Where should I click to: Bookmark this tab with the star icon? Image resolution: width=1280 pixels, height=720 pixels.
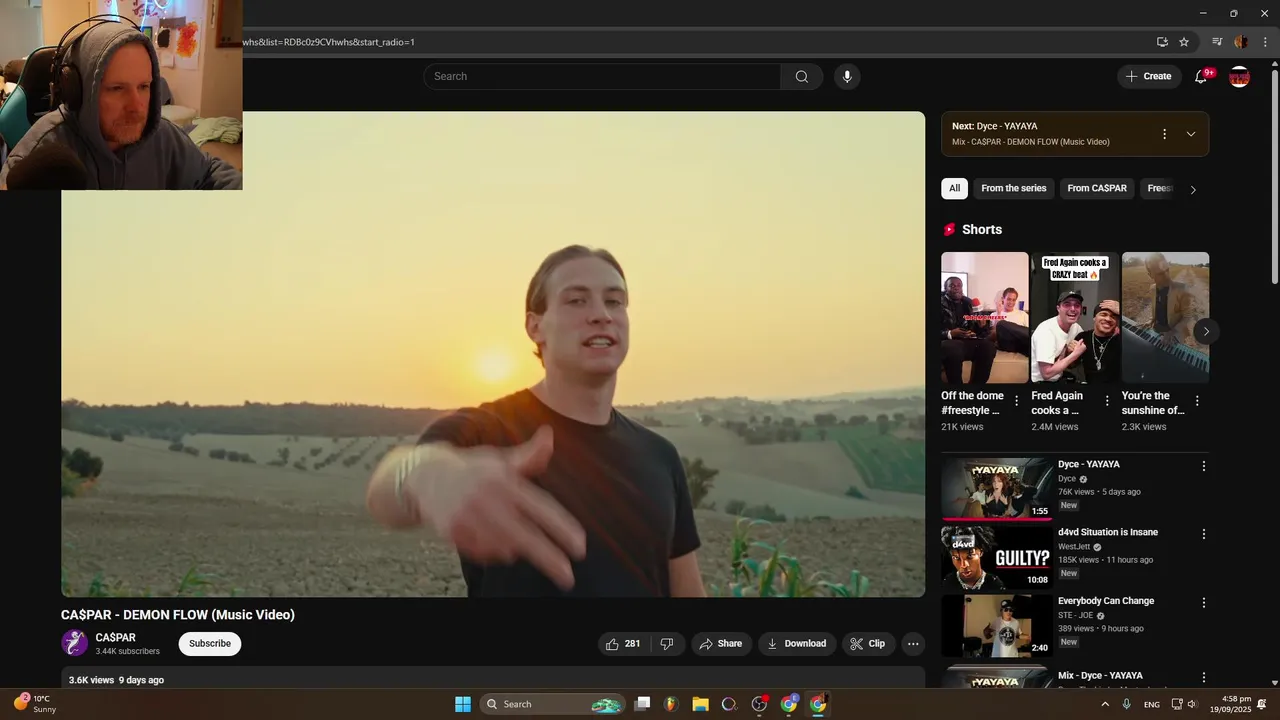pos(1184,42)
